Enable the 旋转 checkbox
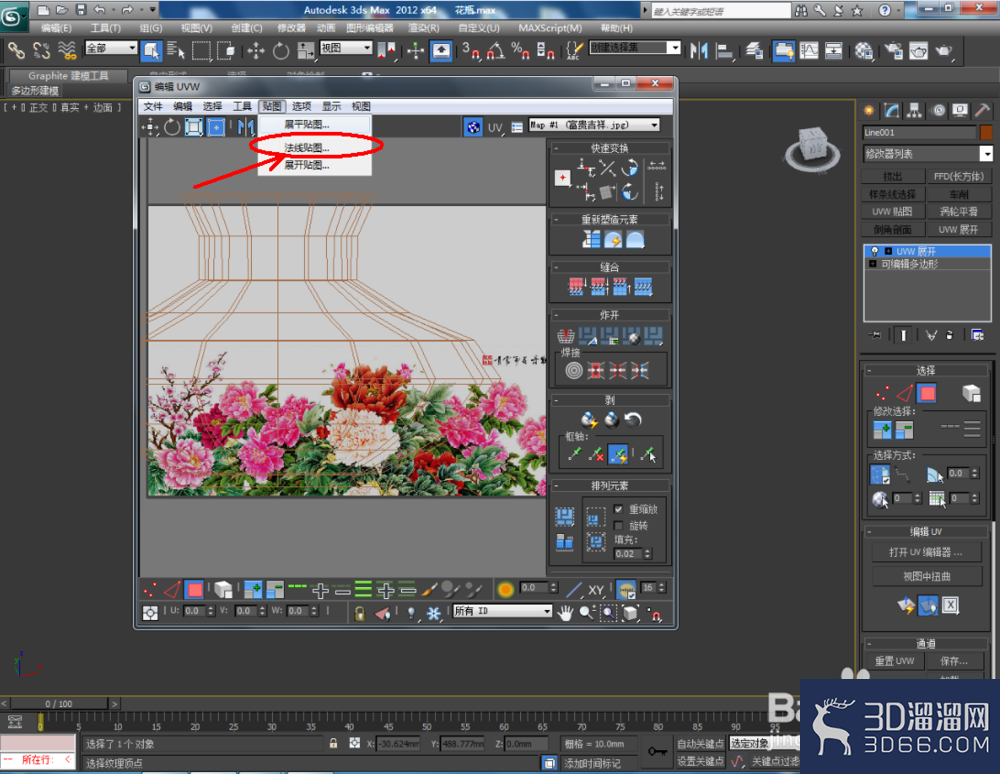Screen dimensions: 1000x774 [x=617, y=525]
